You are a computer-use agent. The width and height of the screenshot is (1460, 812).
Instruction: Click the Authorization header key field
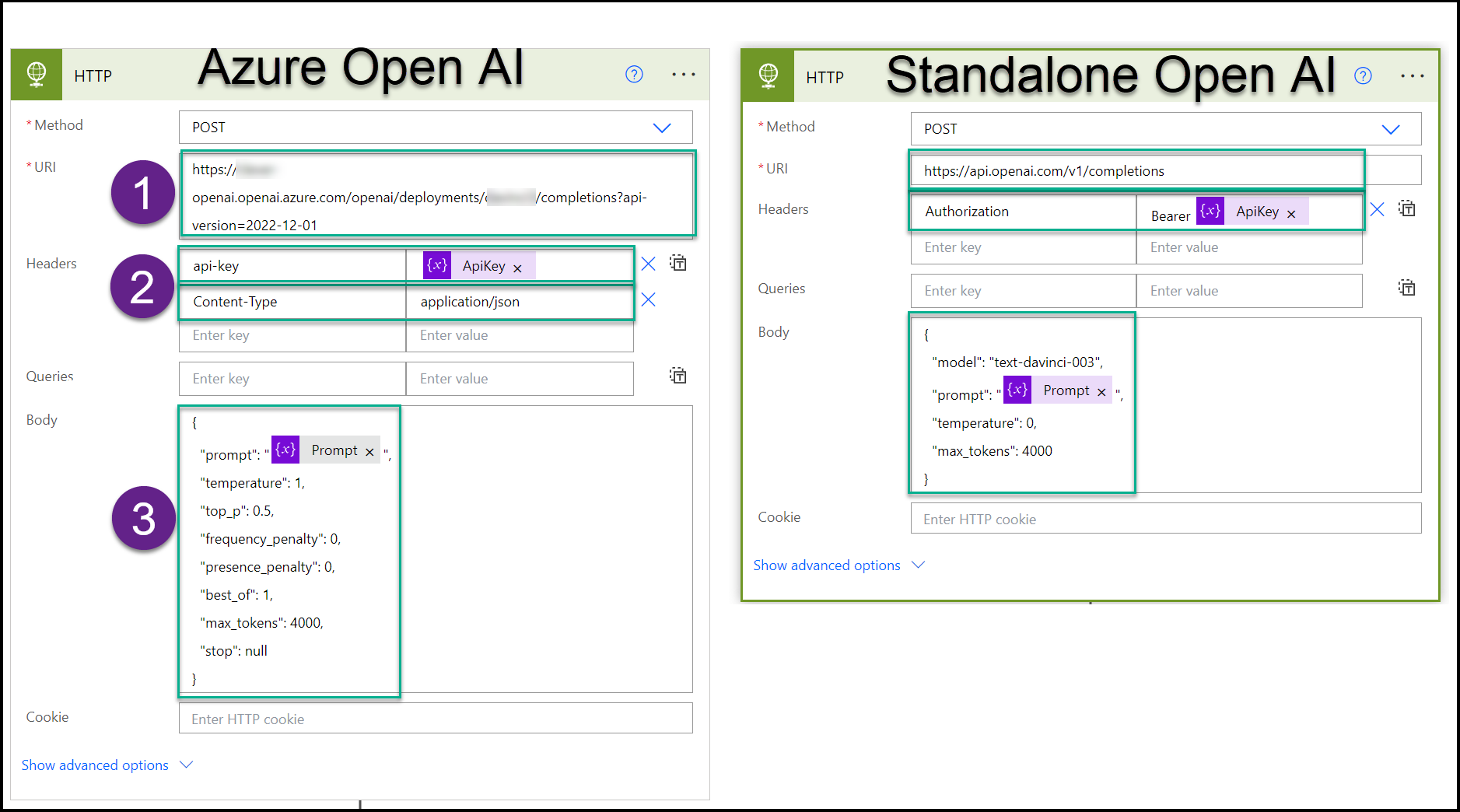(1024, 212)
